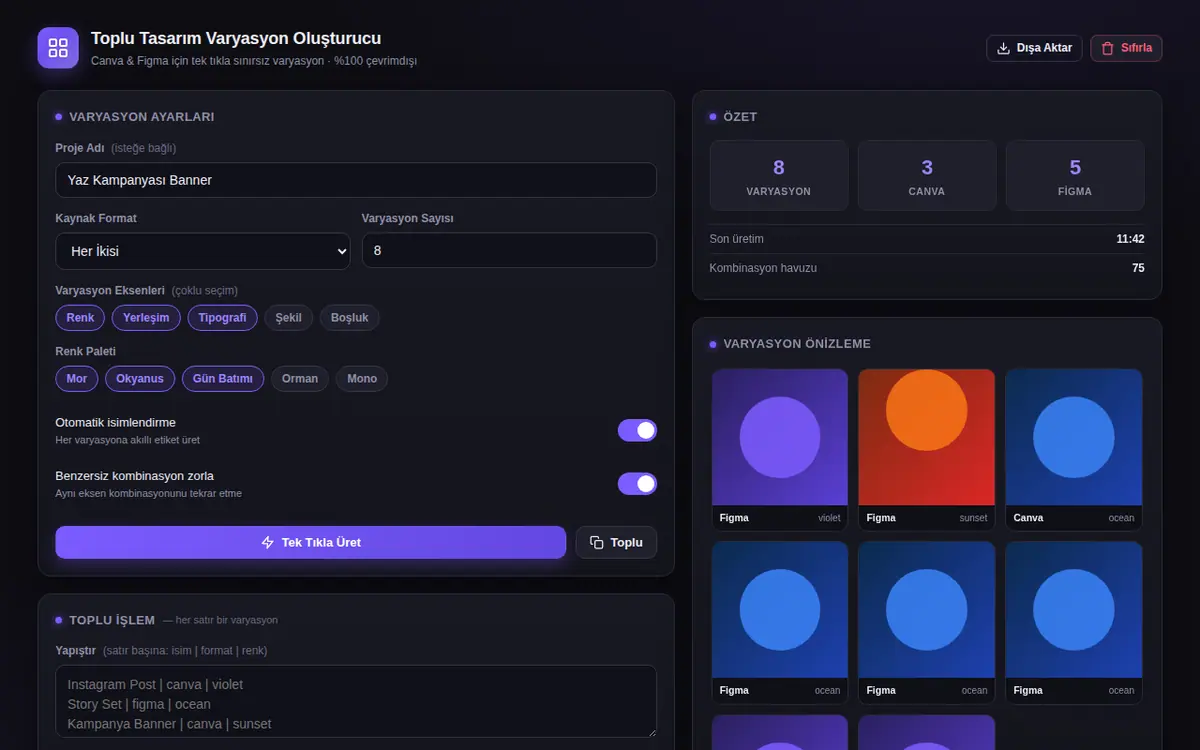Screen dimensions: 1200x750
Task: Click the 8 Varyasyon summary card
Action: pos(779,176)
